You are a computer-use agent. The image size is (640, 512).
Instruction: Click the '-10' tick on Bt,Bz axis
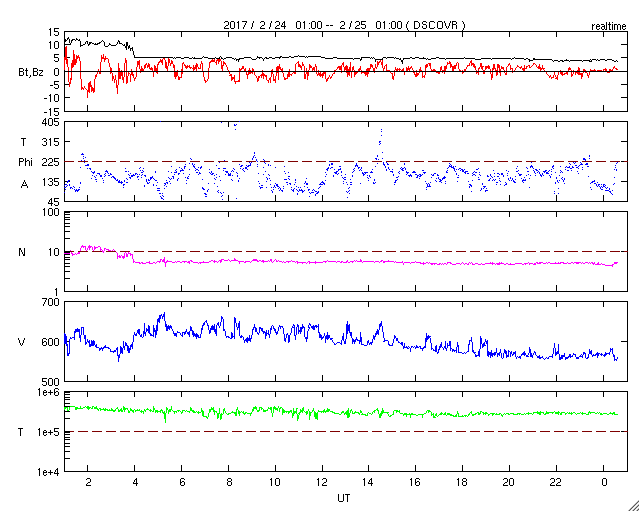point(51,98)
